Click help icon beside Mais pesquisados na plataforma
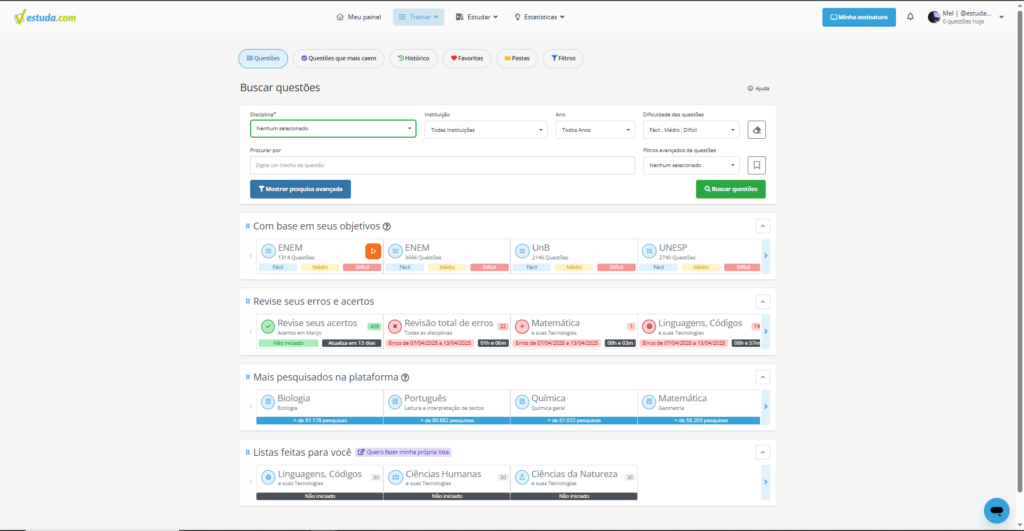 tap(405, 377)
